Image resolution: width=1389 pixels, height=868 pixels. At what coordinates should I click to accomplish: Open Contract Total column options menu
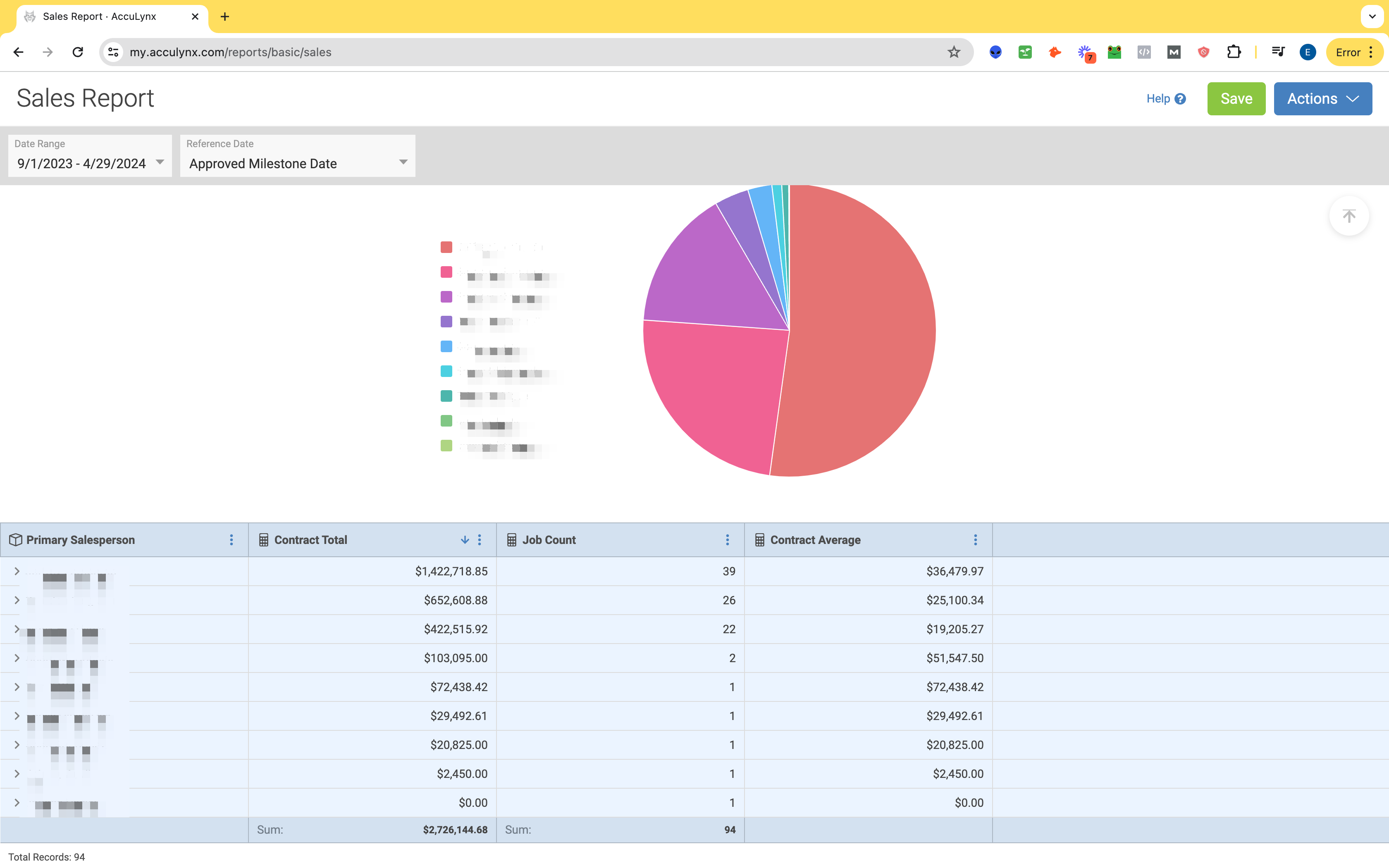coord(479,540)
